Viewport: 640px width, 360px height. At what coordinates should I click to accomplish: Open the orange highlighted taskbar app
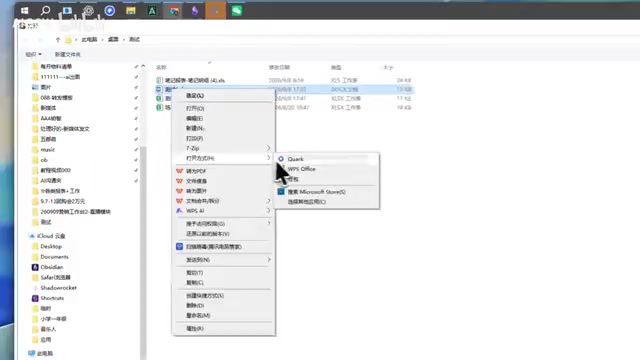point(216,11)
